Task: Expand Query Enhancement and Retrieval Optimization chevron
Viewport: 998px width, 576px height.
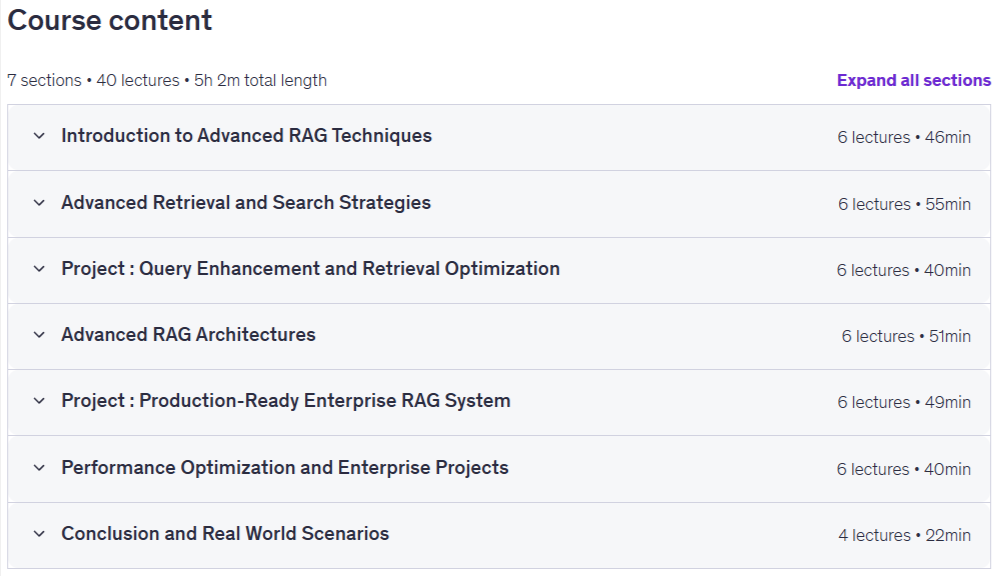Action: click(x=39, y=269)
